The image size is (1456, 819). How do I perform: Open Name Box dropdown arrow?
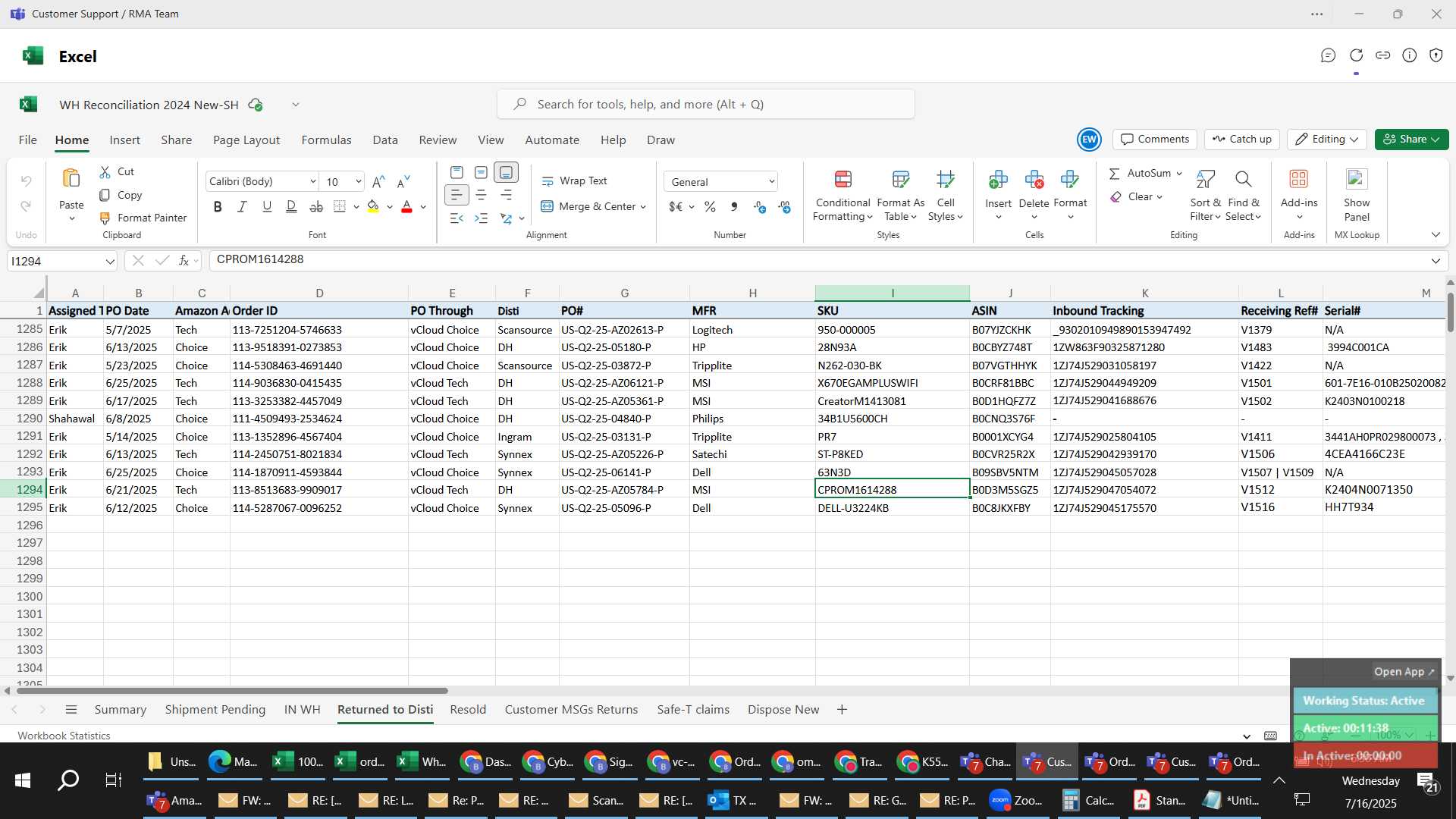tap(110, 262)
